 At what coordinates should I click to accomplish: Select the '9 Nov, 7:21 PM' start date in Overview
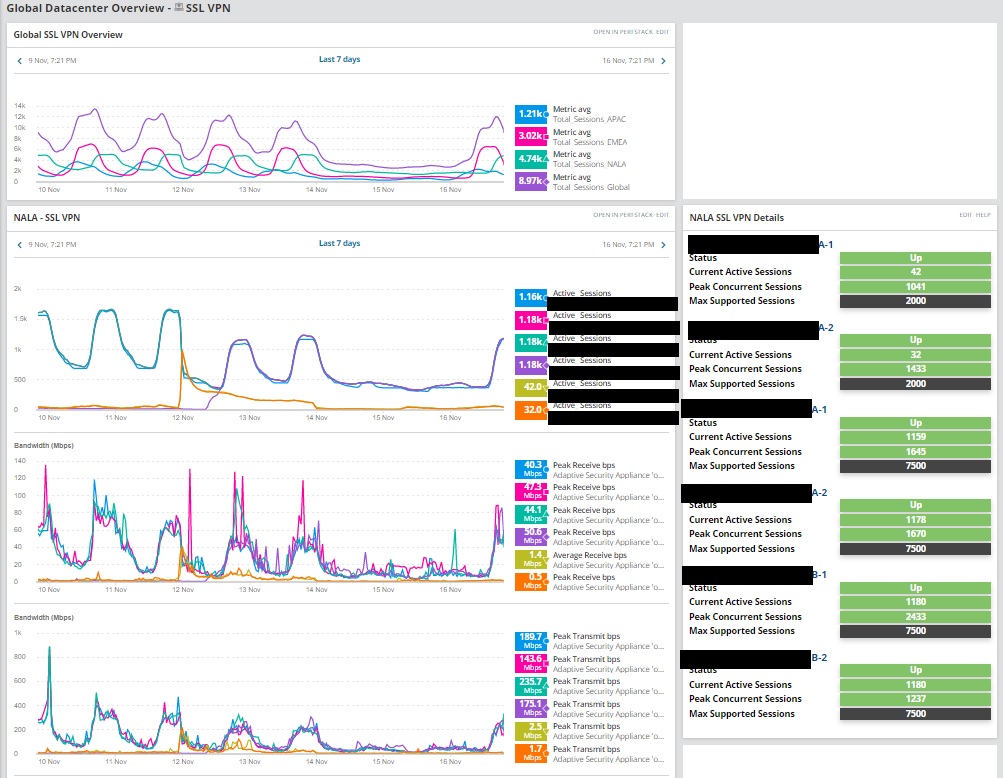click(x=52, y=61)
